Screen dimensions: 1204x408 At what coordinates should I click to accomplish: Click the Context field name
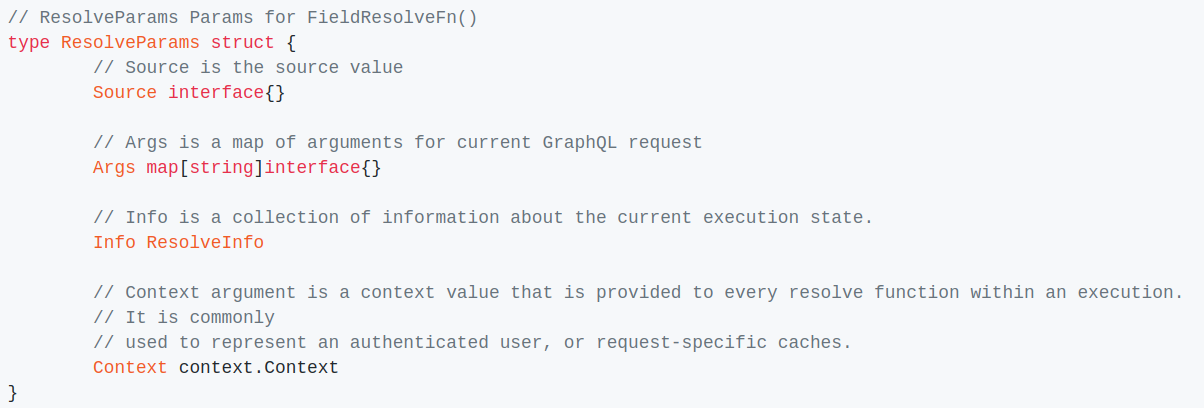[x=130, y=367]
